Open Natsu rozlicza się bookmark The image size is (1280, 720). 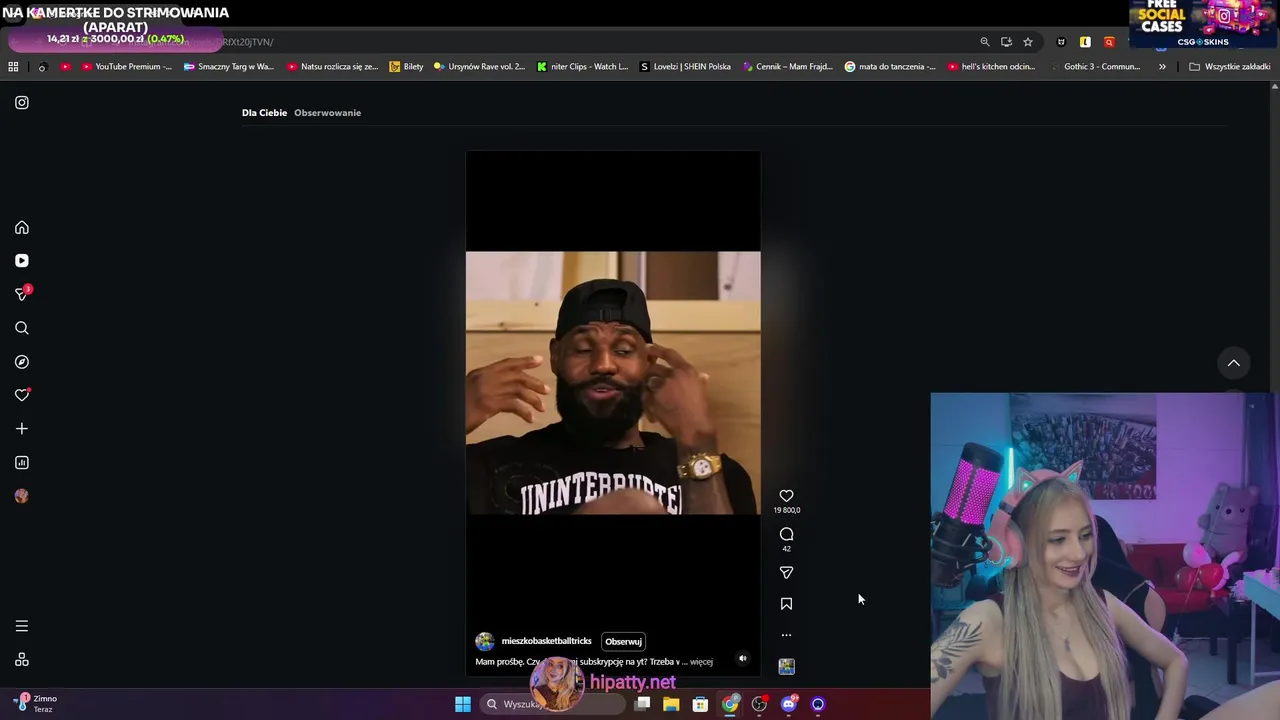coord(332,67)
